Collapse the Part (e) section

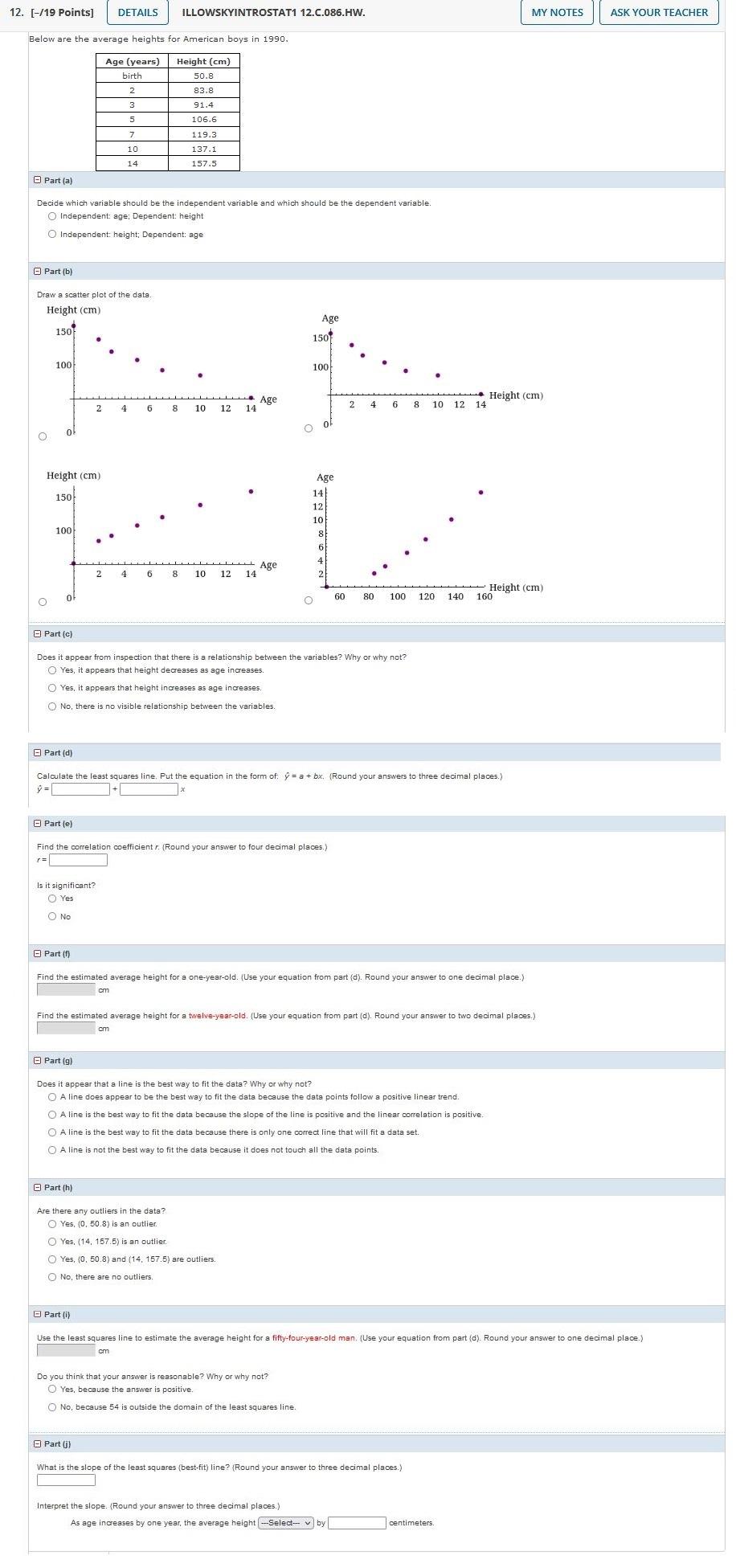point(37,823)
